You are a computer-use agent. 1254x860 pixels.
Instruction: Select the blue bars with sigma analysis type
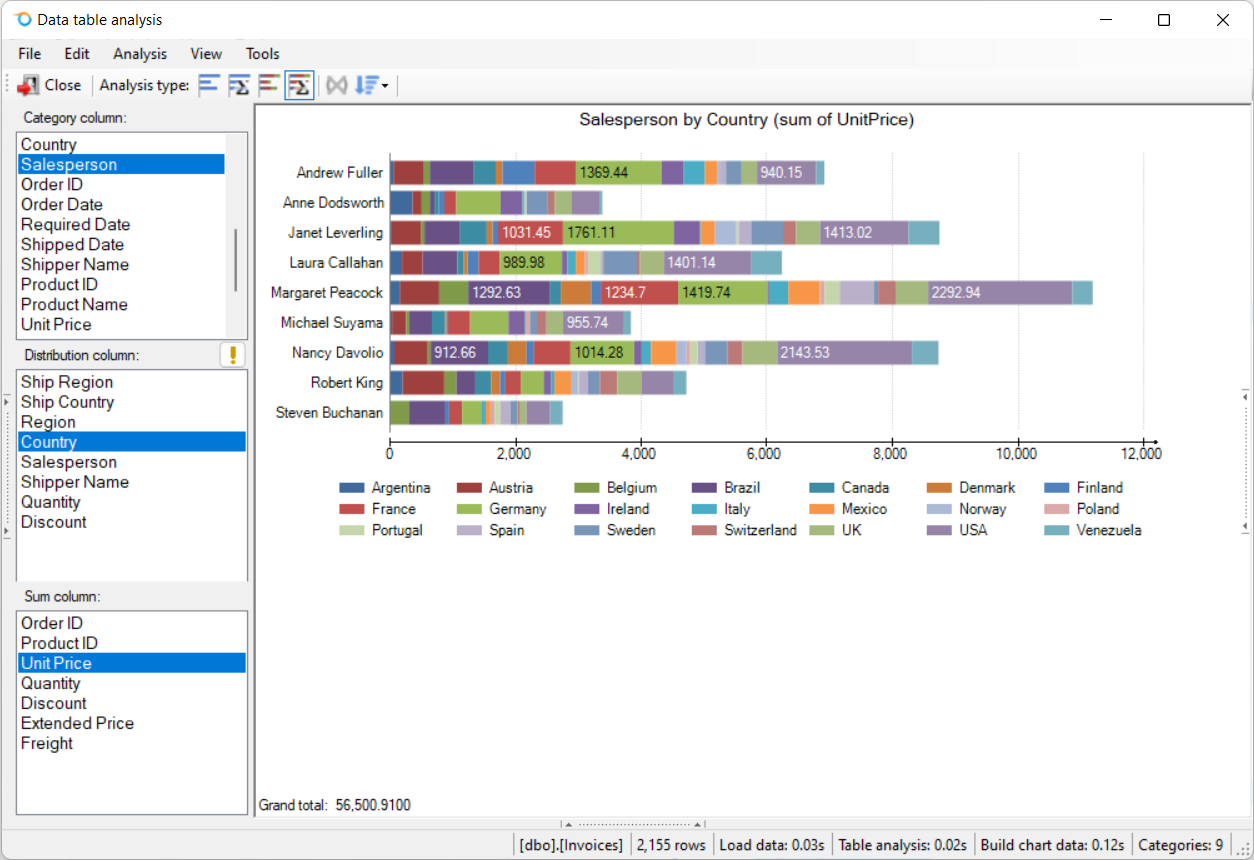[238, 85]
